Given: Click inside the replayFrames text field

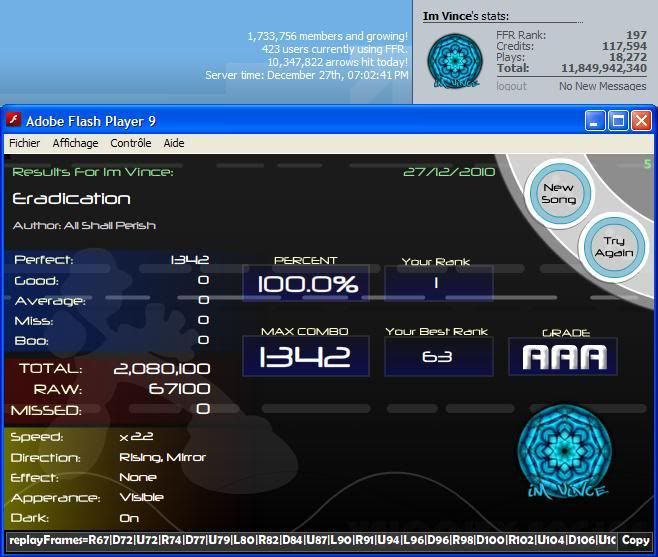Looking at the screenshot, I should pyautogui.click(x=310, y=540).
